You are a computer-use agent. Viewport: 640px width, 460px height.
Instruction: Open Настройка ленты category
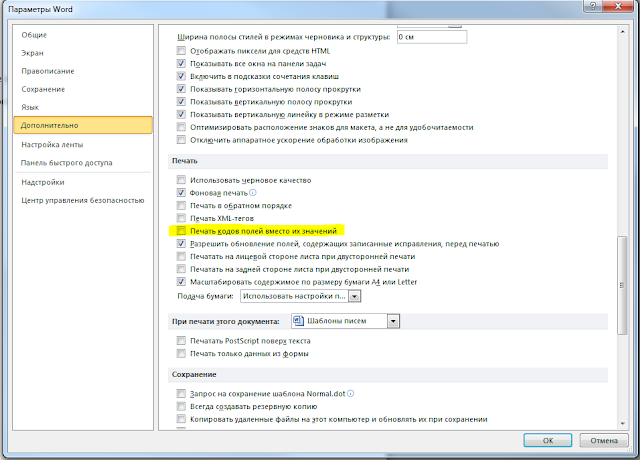click(83, 144)
